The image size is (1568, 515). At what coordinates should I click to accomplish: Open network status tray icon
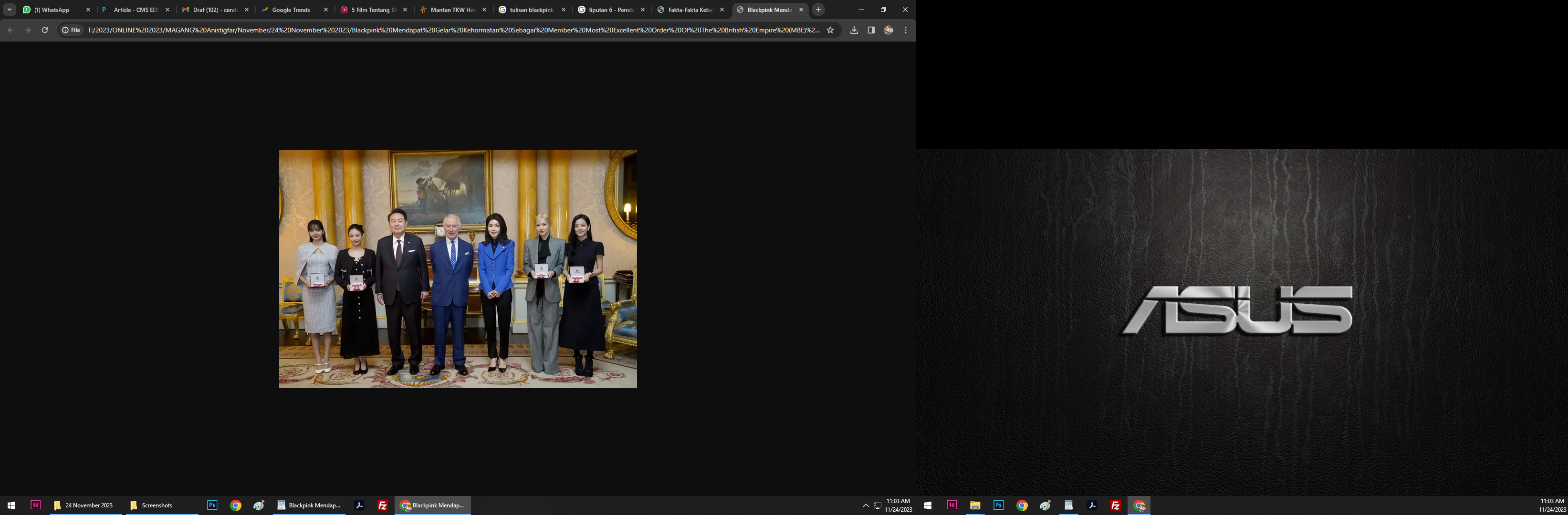878,505
